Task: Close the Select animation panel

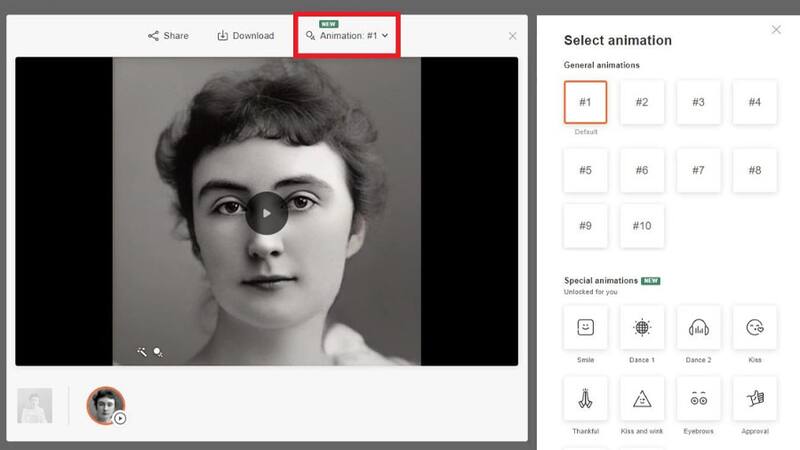Action: click(x=776, y=30)
